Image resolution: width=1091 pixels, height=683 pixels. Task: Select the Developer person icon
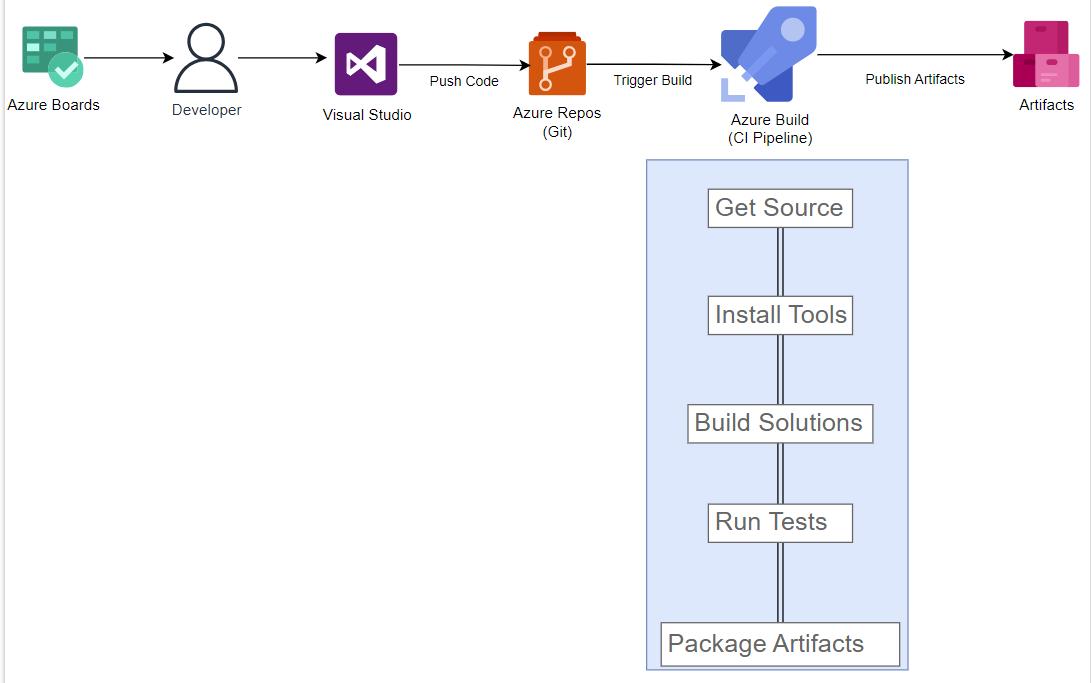tap(206, 58)
